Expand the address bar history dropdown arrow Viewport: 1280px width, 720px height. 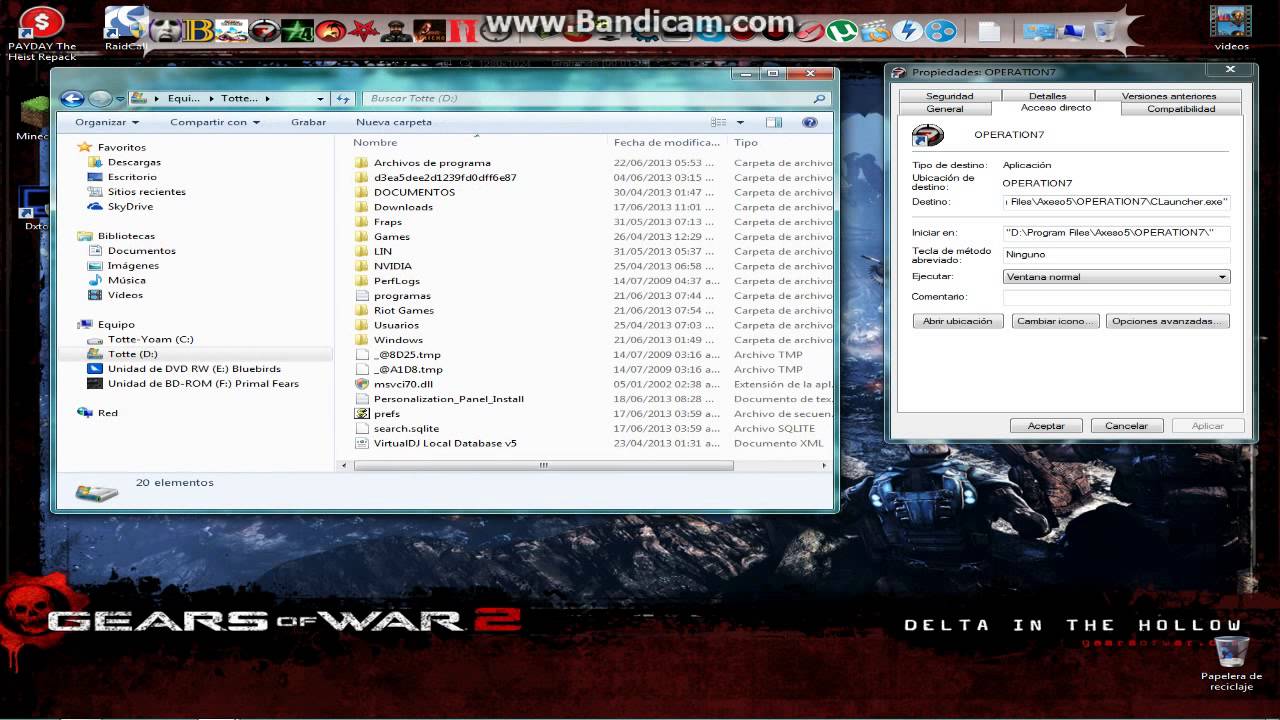[320, 99]
